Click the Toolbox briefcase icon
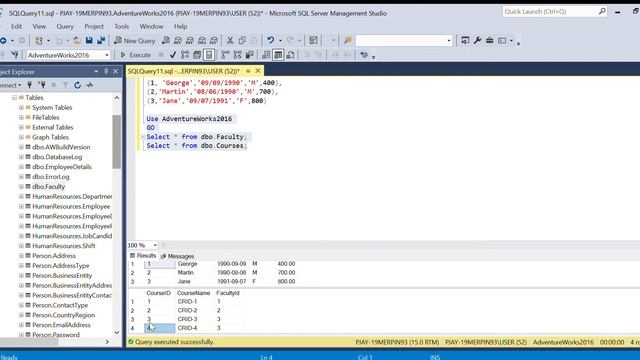The height and width of the screenshot is (360, 640). click(489, 40)
